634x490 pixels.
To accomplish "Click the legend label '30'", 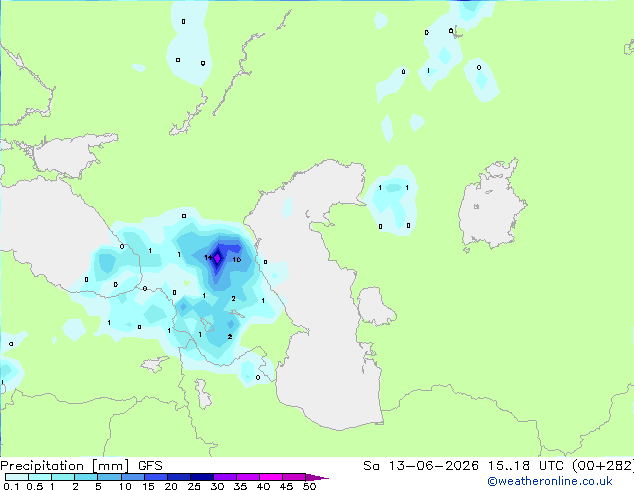I will pos(217,486).
